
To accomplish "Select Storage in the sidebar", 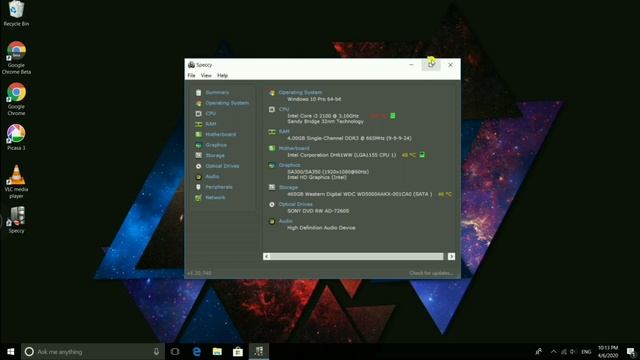I will pos(215,156).
